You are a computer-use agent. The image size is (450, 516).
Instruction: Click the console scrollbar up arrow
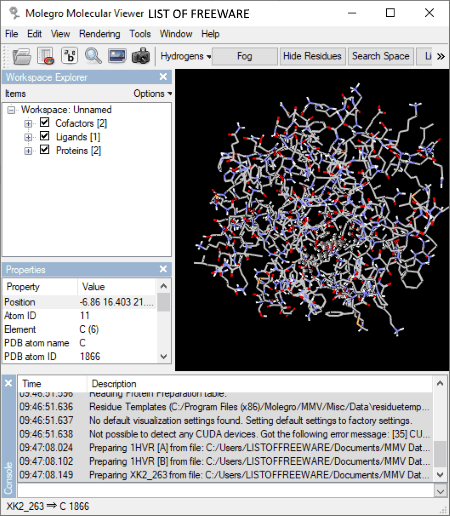pyautogui.click(x=440, y=384)
